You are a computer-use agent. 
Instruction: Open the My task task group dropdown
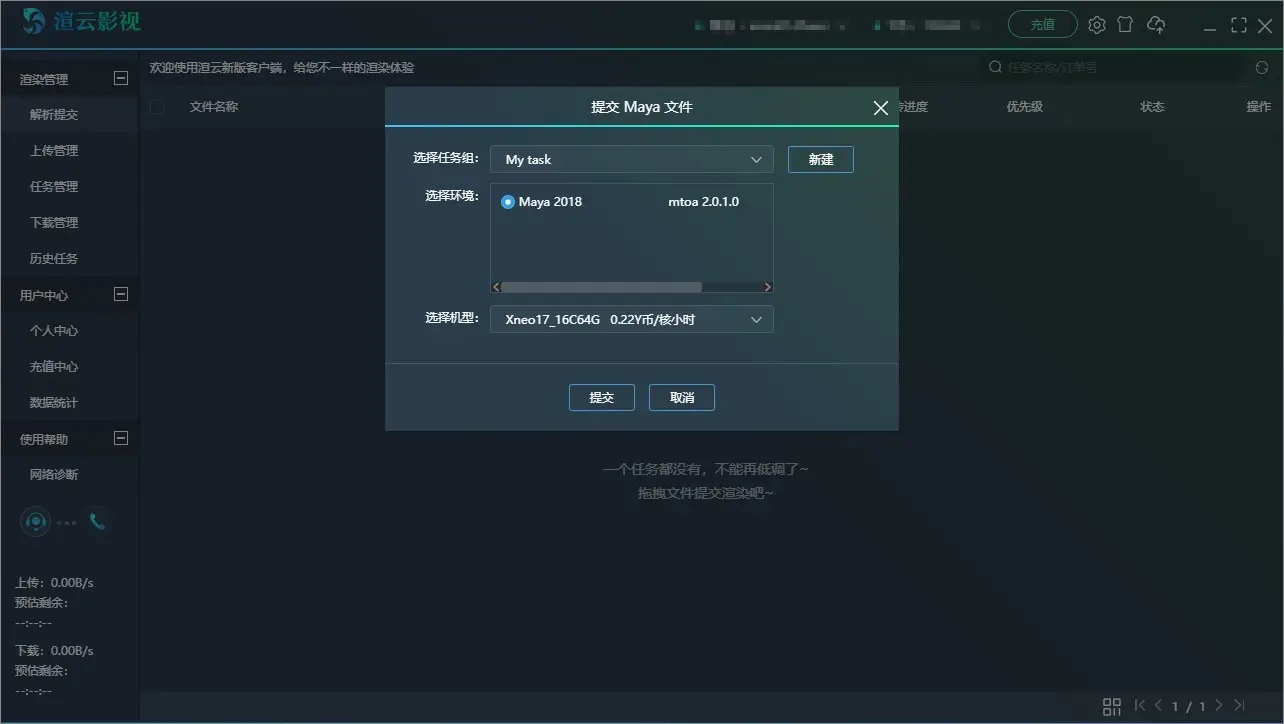pos(631,158)
